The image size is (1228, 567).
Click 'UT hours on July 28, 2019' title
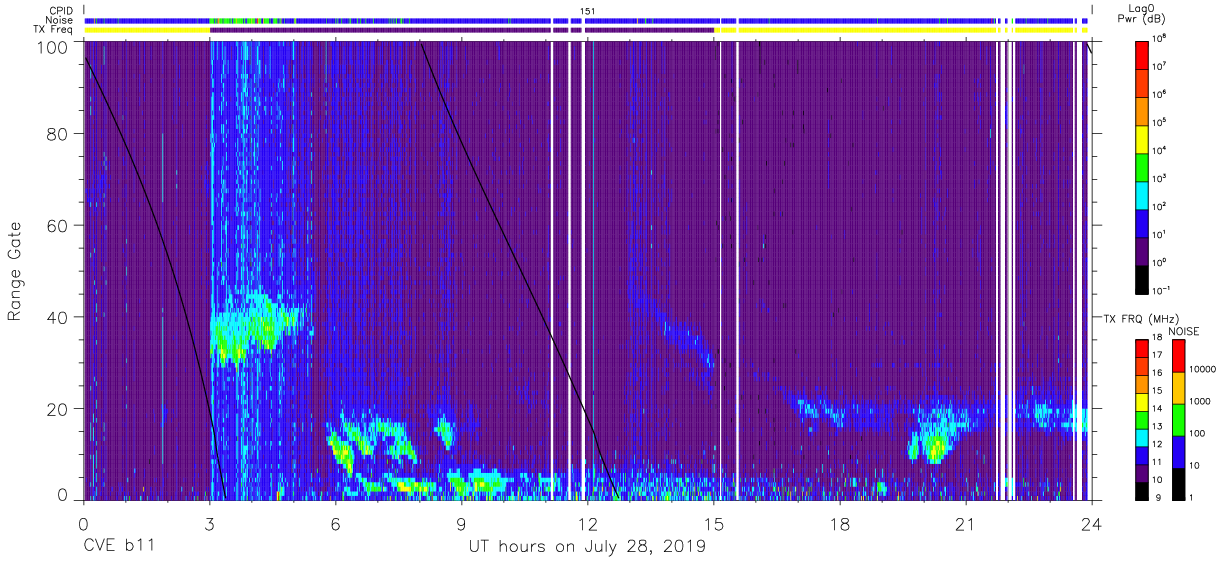coord(588,547)
